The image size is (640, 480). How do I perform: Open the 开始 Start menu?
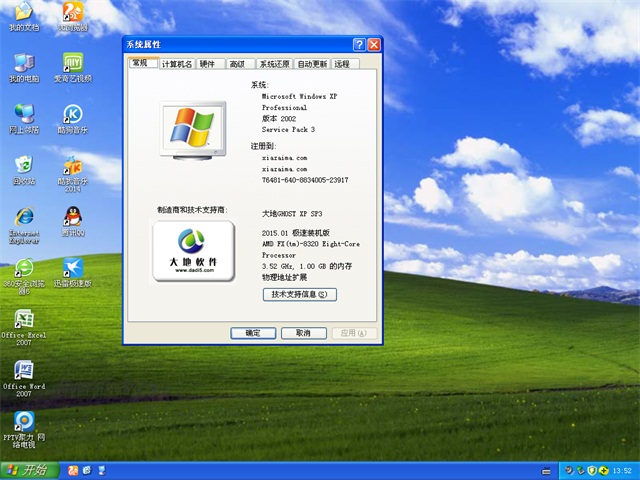tap(29, 470)
